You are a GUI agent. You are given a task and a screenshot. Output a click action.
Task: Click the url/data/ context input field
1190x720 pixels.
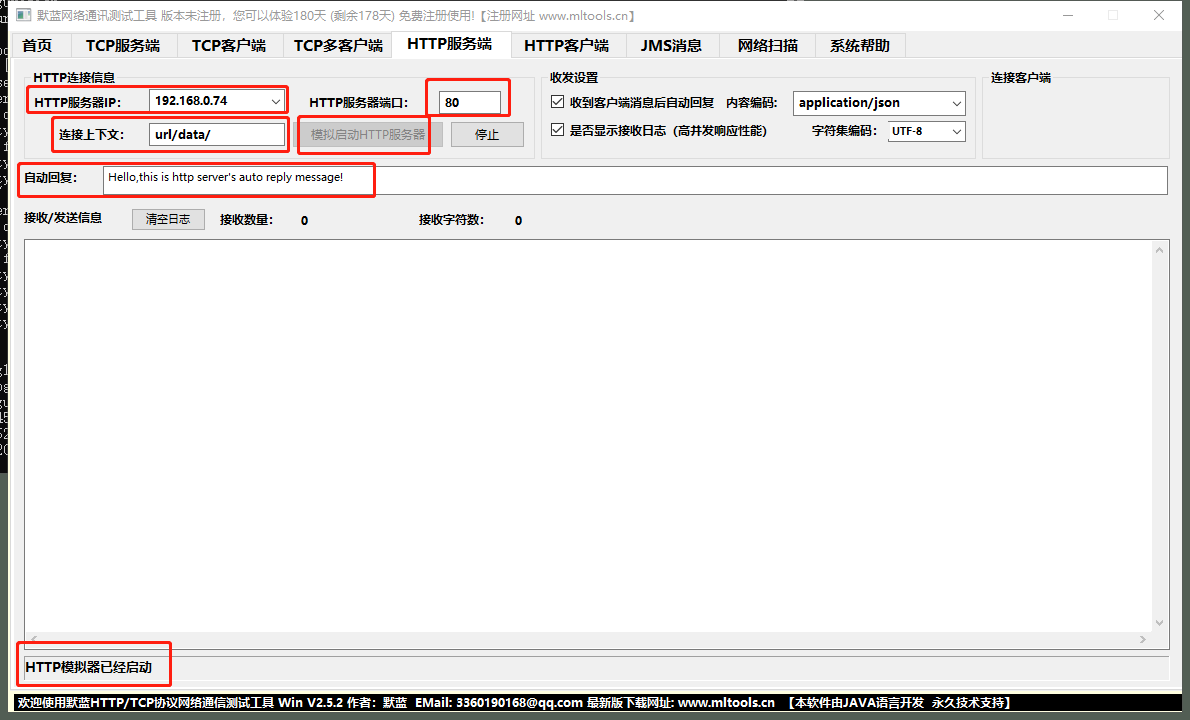(x=217, y=134)
